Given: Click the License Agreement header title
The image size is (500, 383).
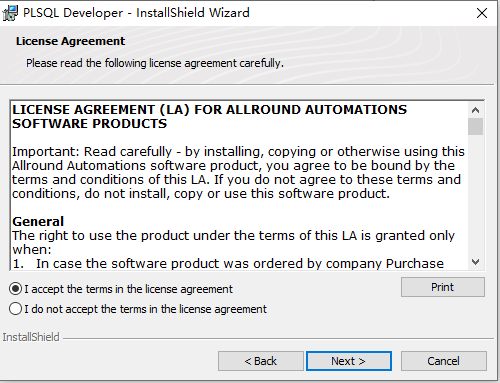Looking at the screenshot, I should coord(70,41).
